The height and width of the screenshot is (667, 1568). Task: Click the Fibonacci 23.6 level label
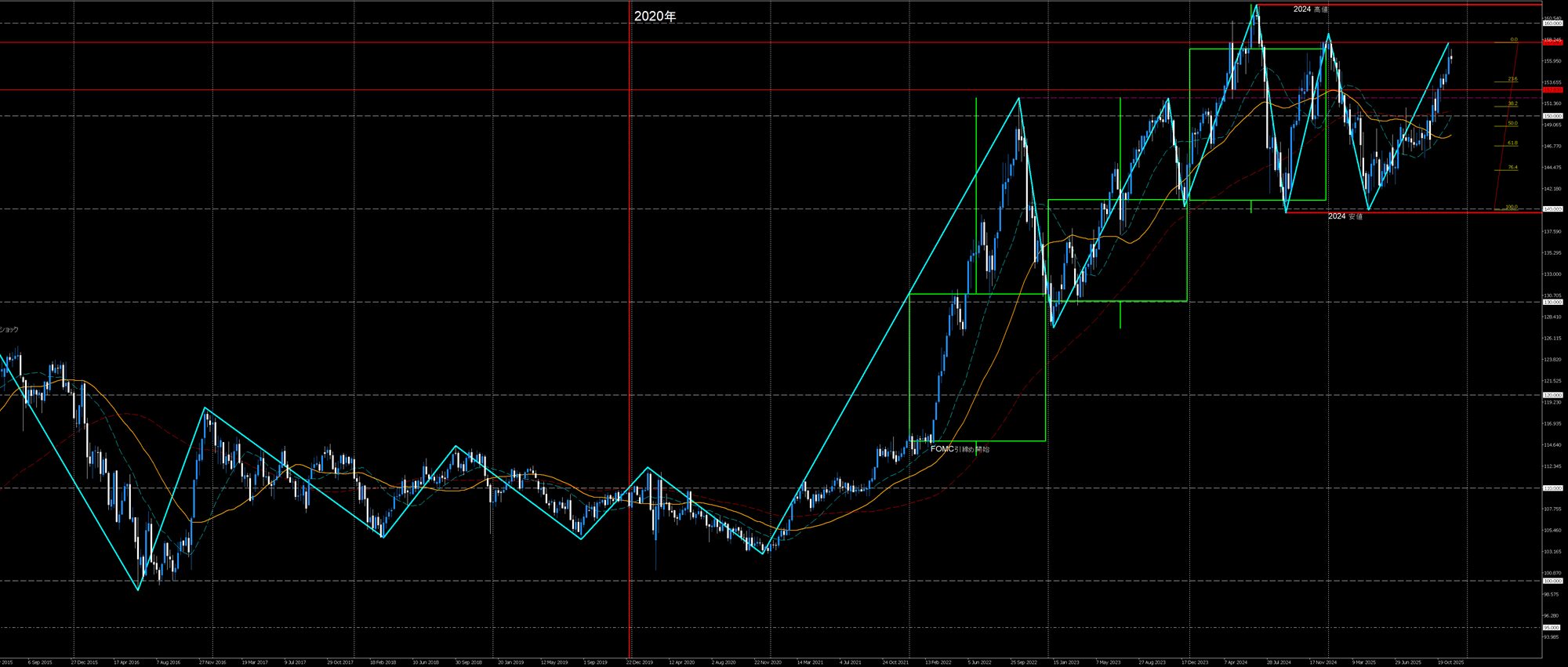click(1512, 79)
